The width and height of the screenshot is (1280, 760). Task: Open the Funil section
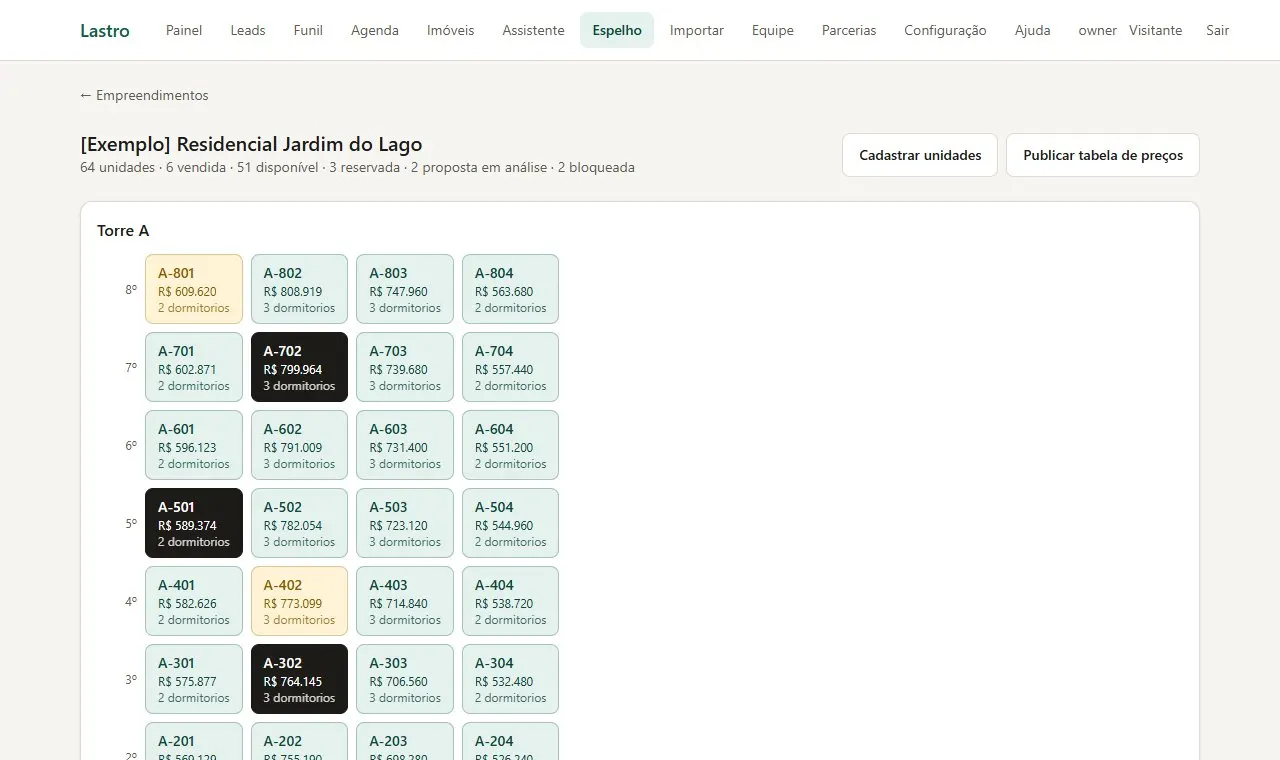[x=308, y=30]
